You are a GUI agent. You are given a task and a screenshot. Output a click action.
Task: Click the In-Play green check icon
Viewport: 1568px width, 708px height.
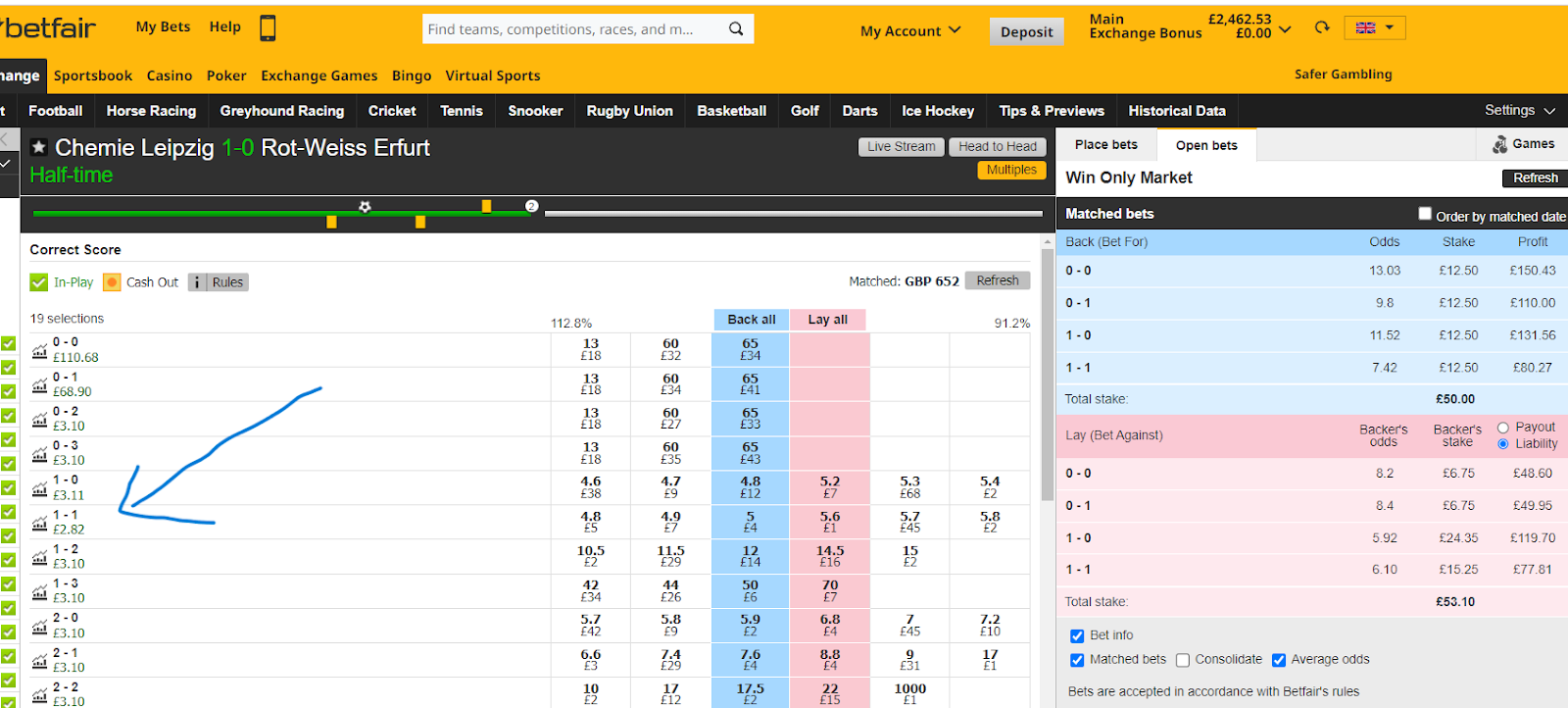tap(39, 282)
